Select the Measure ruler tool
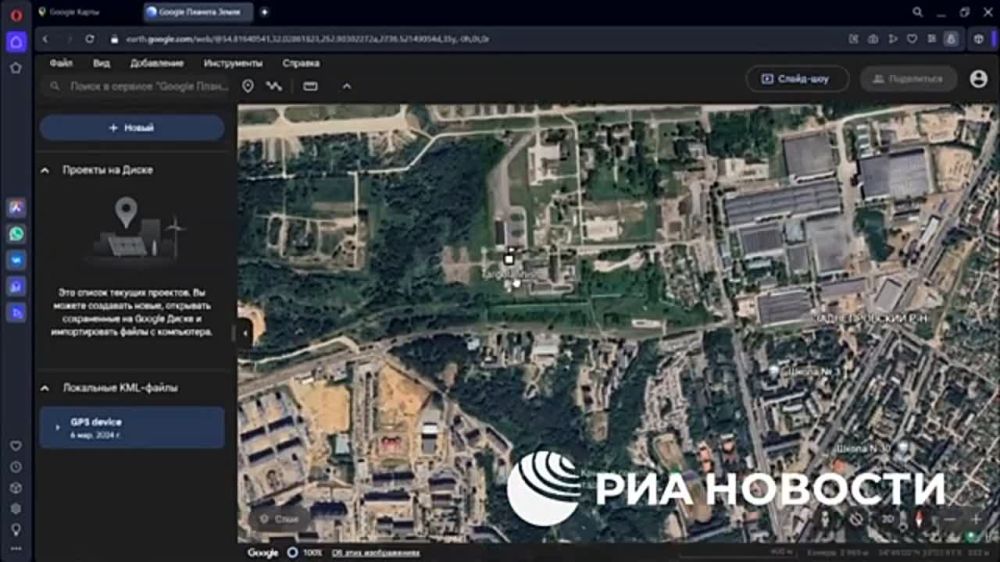The width and height of the screenshot is (1000, 562). point(310,86)
